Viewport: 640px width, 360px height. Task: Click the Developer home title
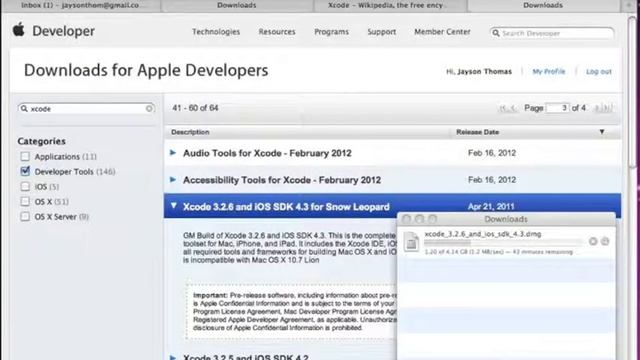63,31
